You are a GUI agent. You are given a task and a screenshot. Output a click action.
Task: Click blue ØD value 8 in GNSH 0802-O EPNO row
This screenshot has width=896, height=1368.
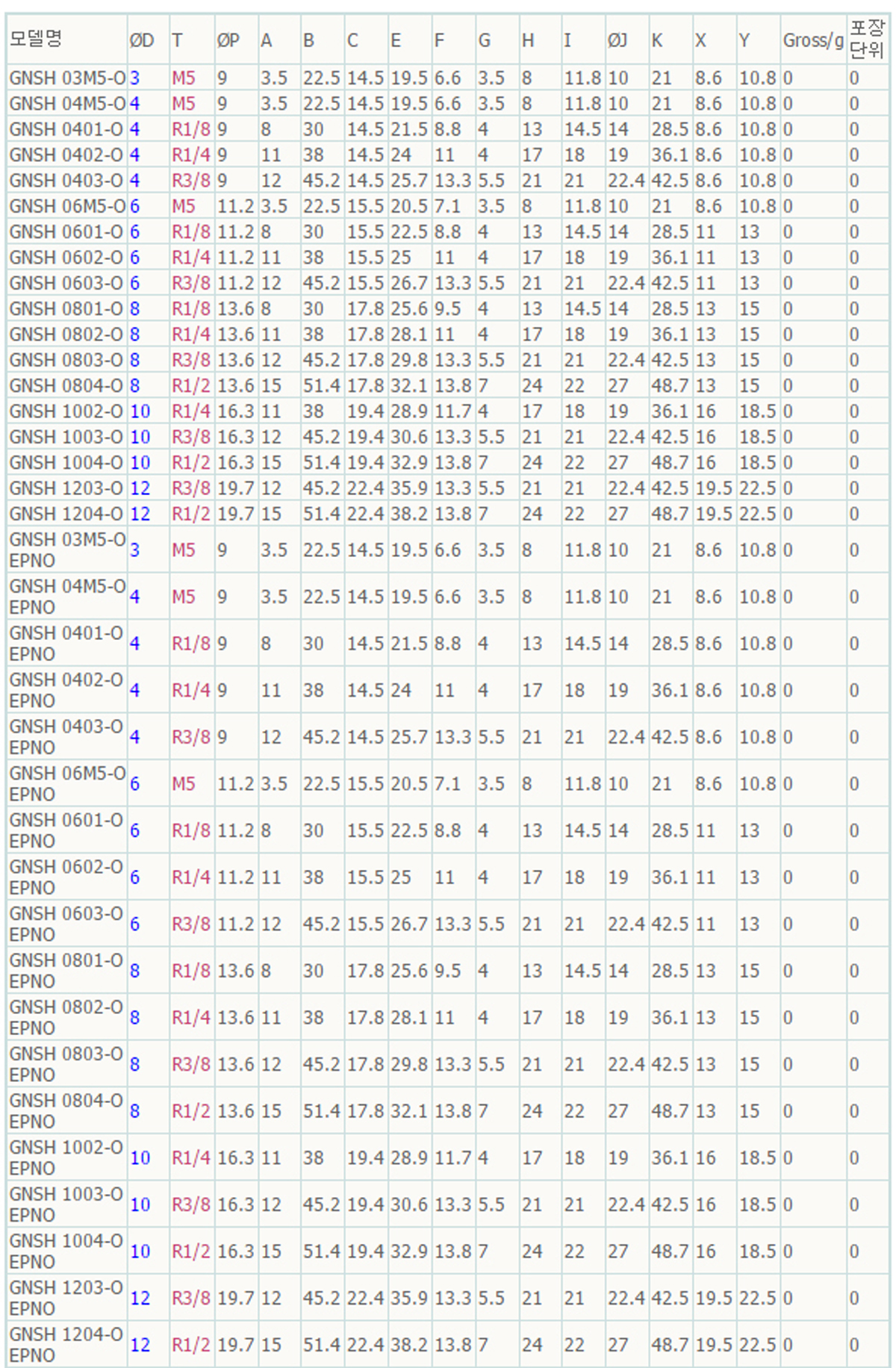point(135,1018)
